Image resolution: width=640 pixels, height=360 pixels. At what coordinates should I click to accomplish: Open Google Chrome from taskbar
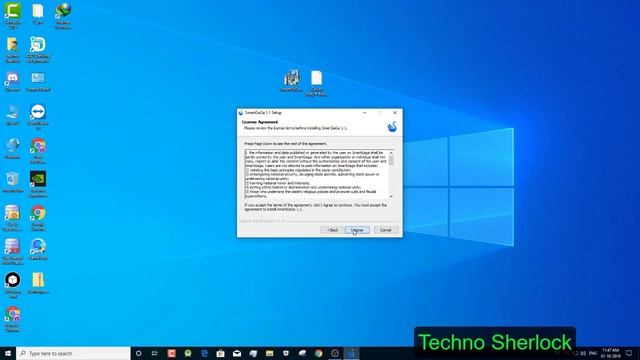pos(318,353)
